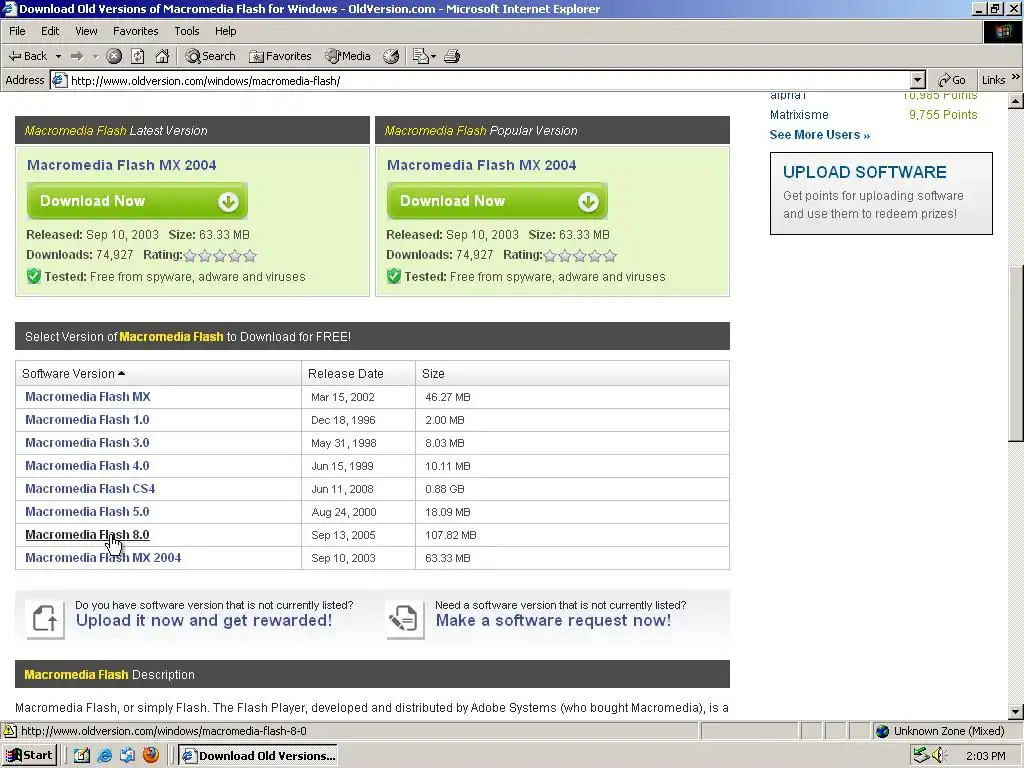Rate Popular Version using the stars
The width and height of the screenshot is (1024, 768).
(580, 255)
